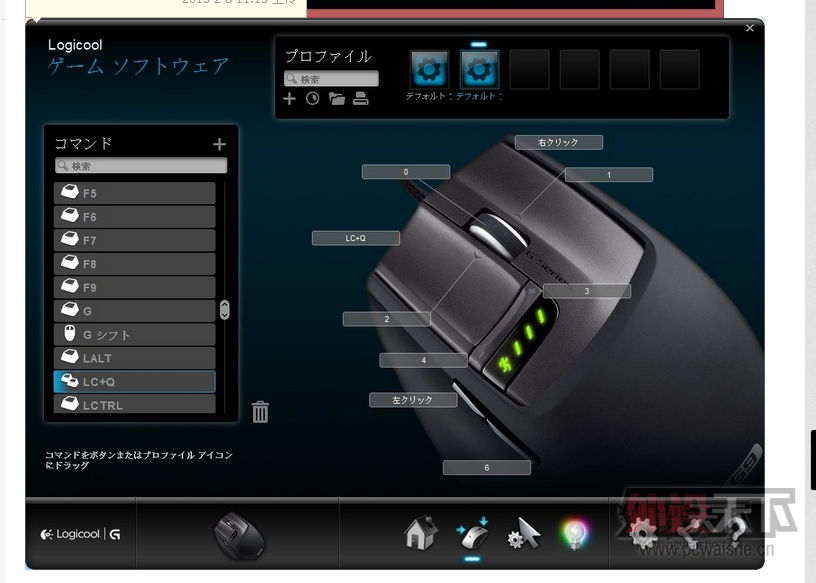Screen dimensions: 816x583
Task: Click the scan for games clock icon
Action: pos(313,98)
